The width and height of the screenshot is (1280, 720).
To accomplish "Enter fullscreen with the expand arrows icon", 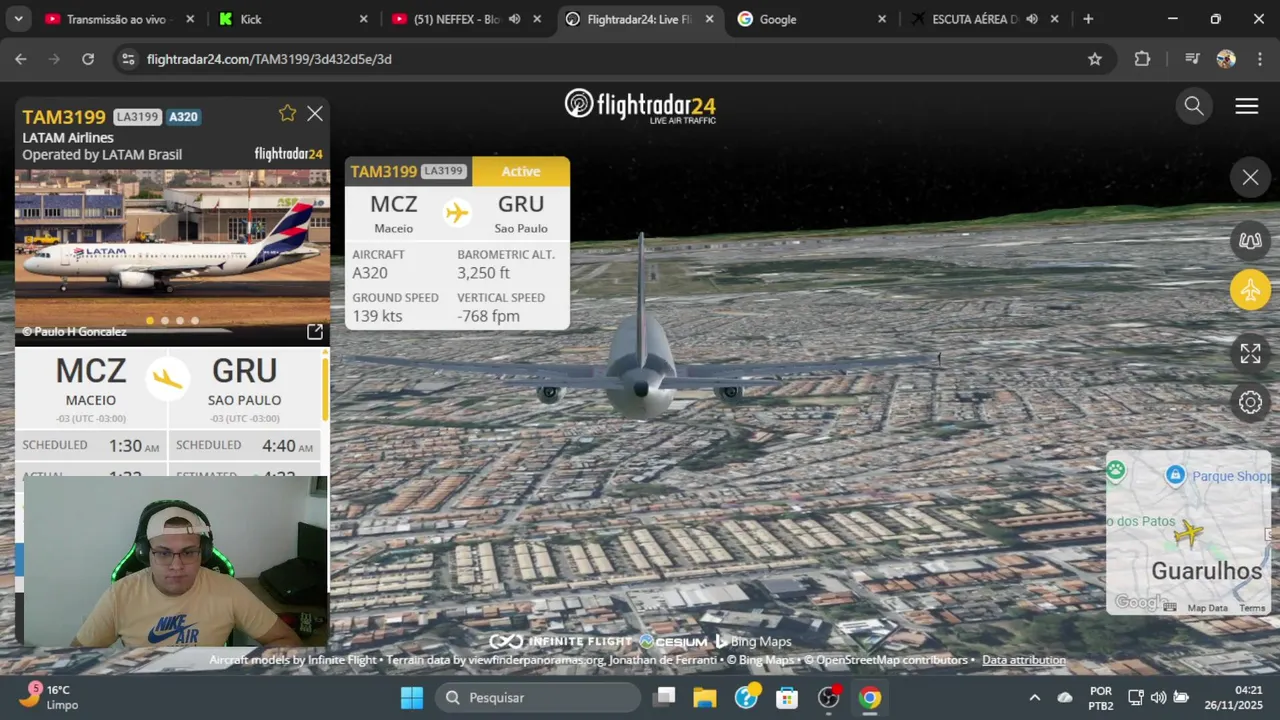I will pyautogui.click(x=1250, y=353).
